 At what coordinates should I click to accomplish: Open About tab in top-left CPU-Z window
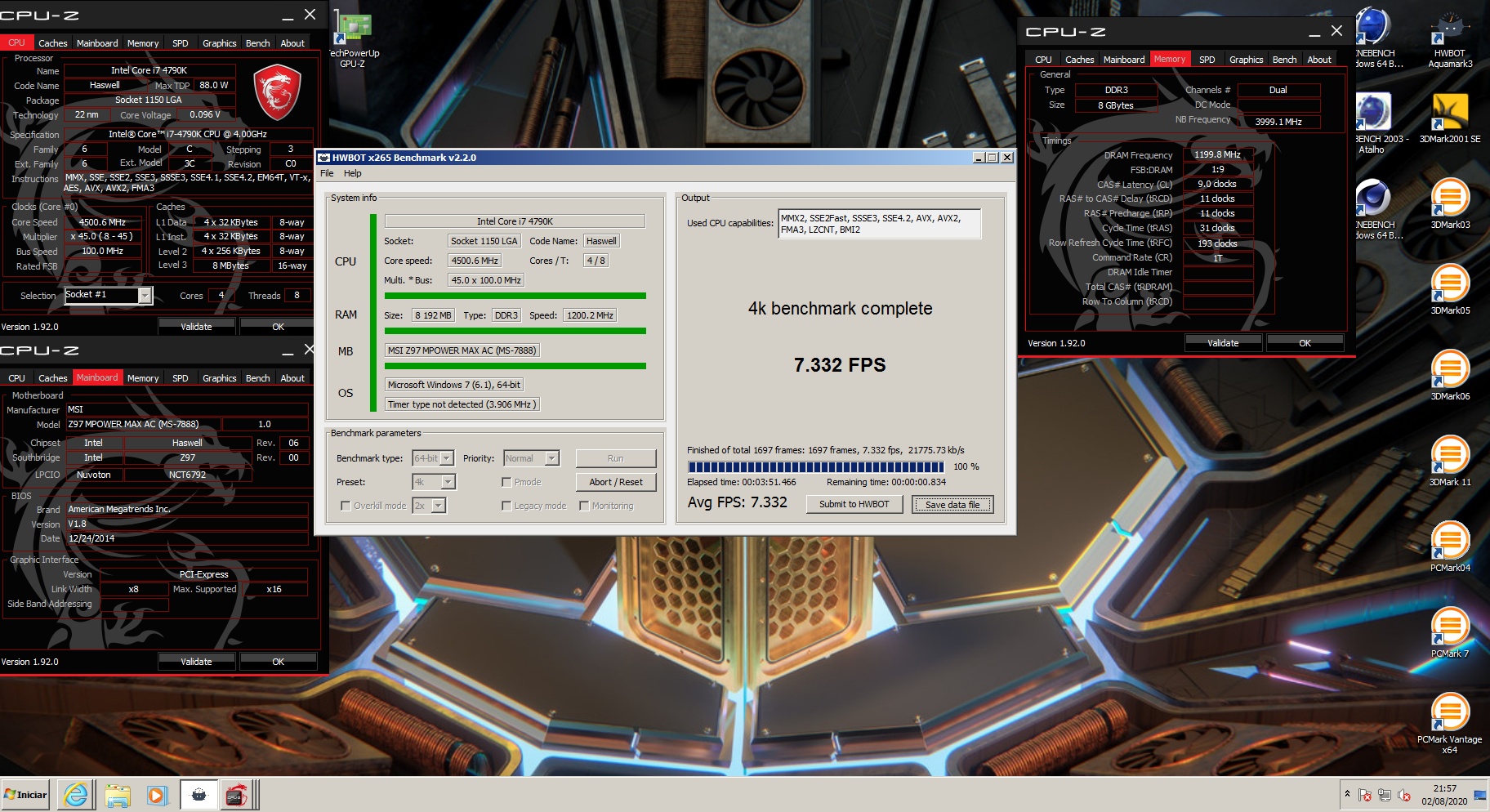[292, 43]
